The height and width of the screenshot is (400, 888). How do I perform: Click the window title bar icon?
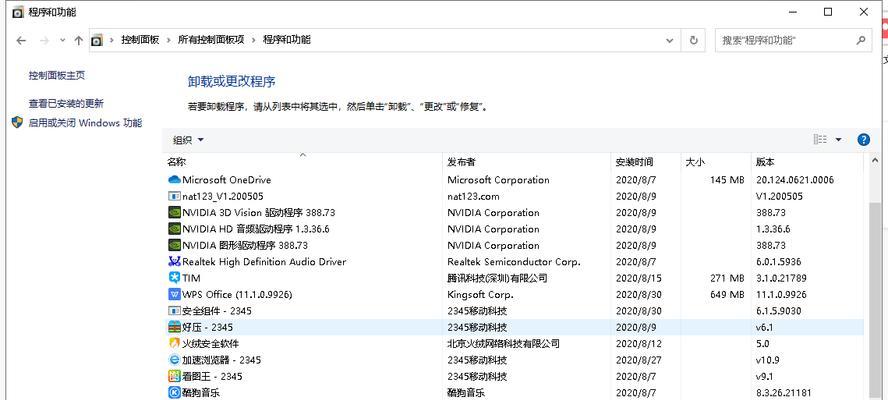(x=18, y=12)
